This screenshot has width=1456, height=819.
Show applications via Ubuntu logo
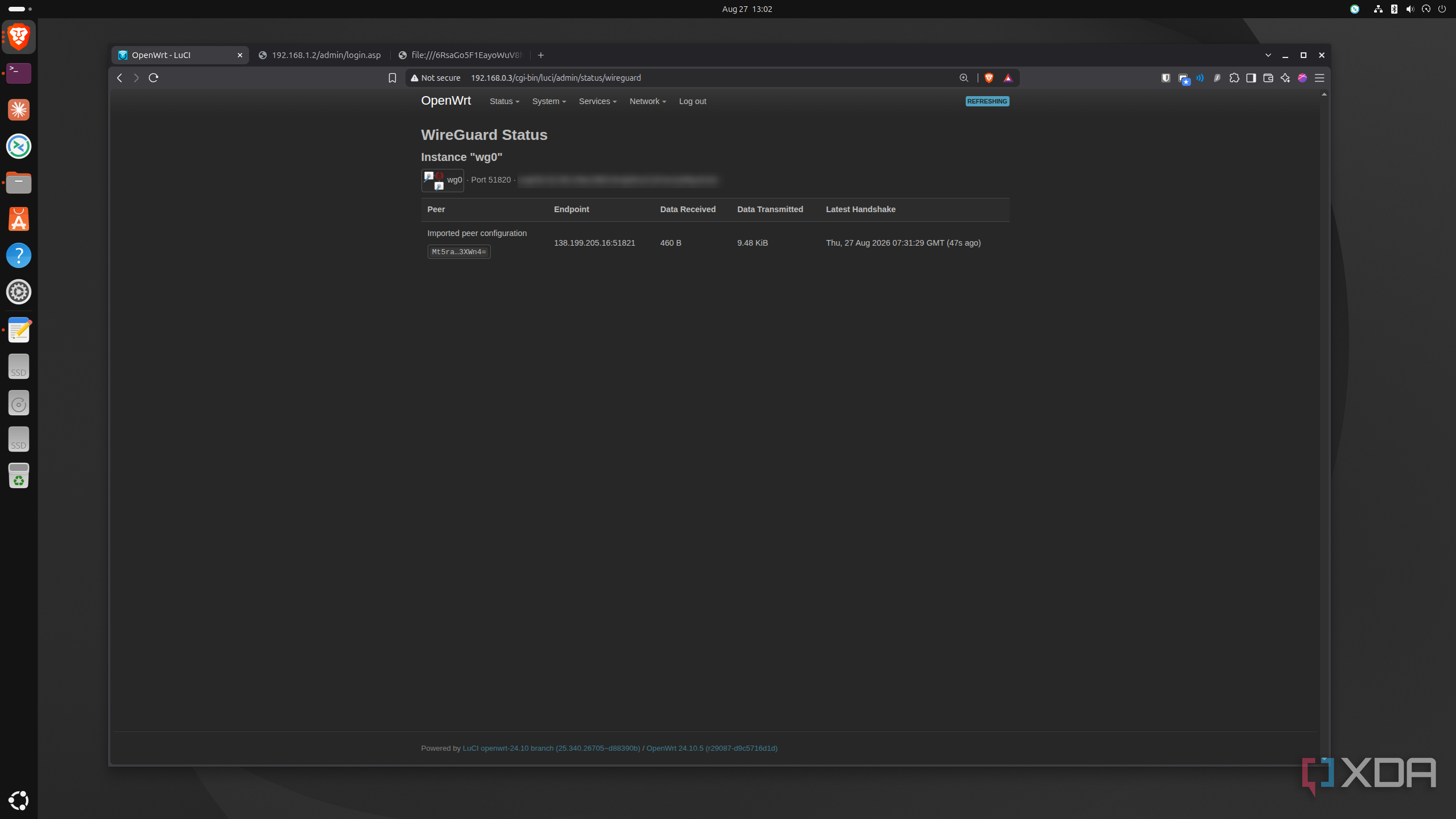click(x=19, y=800)
